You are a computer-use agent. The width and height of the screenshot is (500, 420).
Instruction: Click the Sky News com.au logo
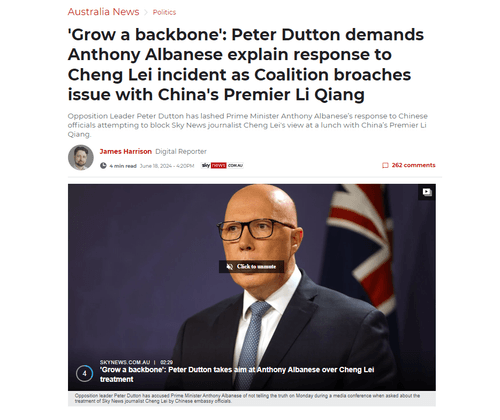(x=222, y=165)
